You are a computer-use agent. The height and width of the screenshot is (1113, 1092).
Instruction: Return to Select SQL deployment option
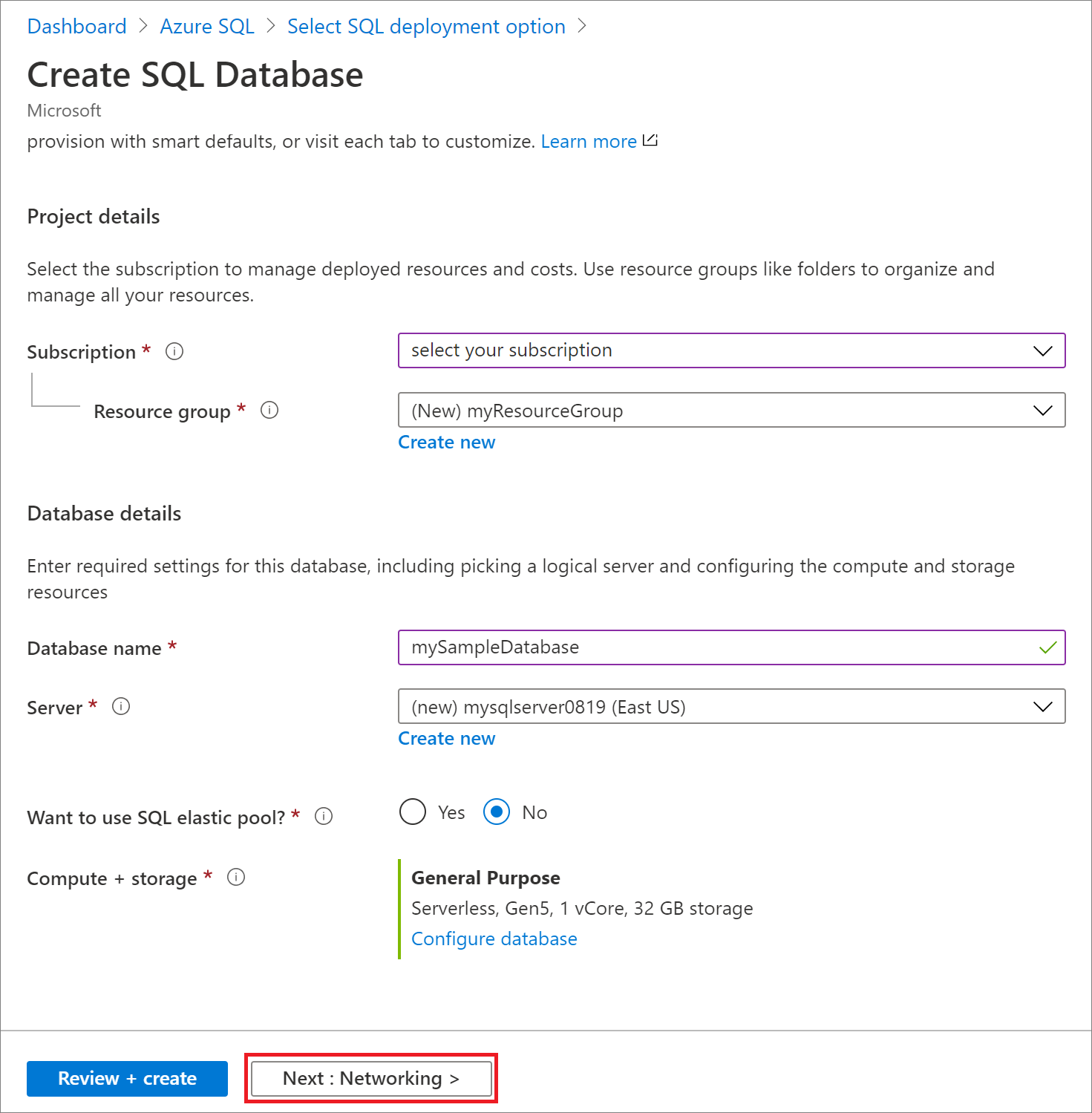tap(425, 26)
